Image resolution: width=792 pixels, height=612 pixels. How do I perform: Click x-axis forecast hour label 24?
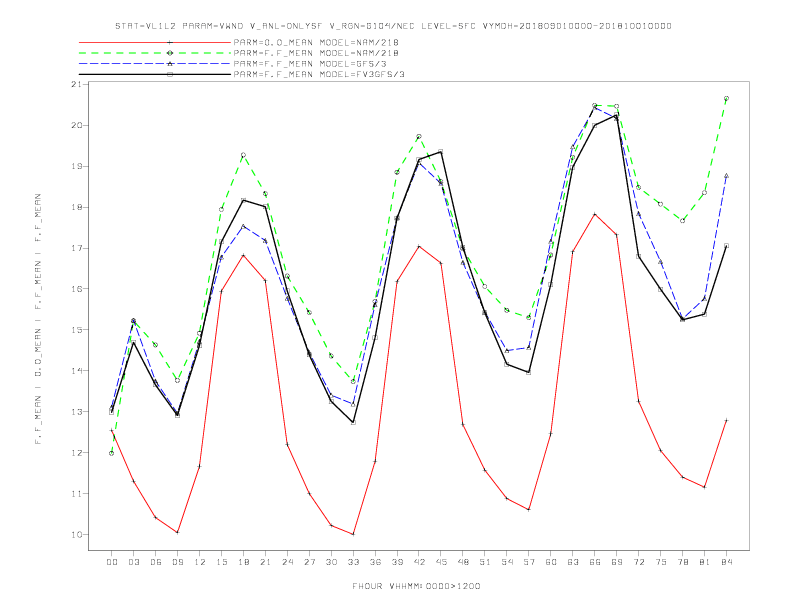tap(287, 562)
